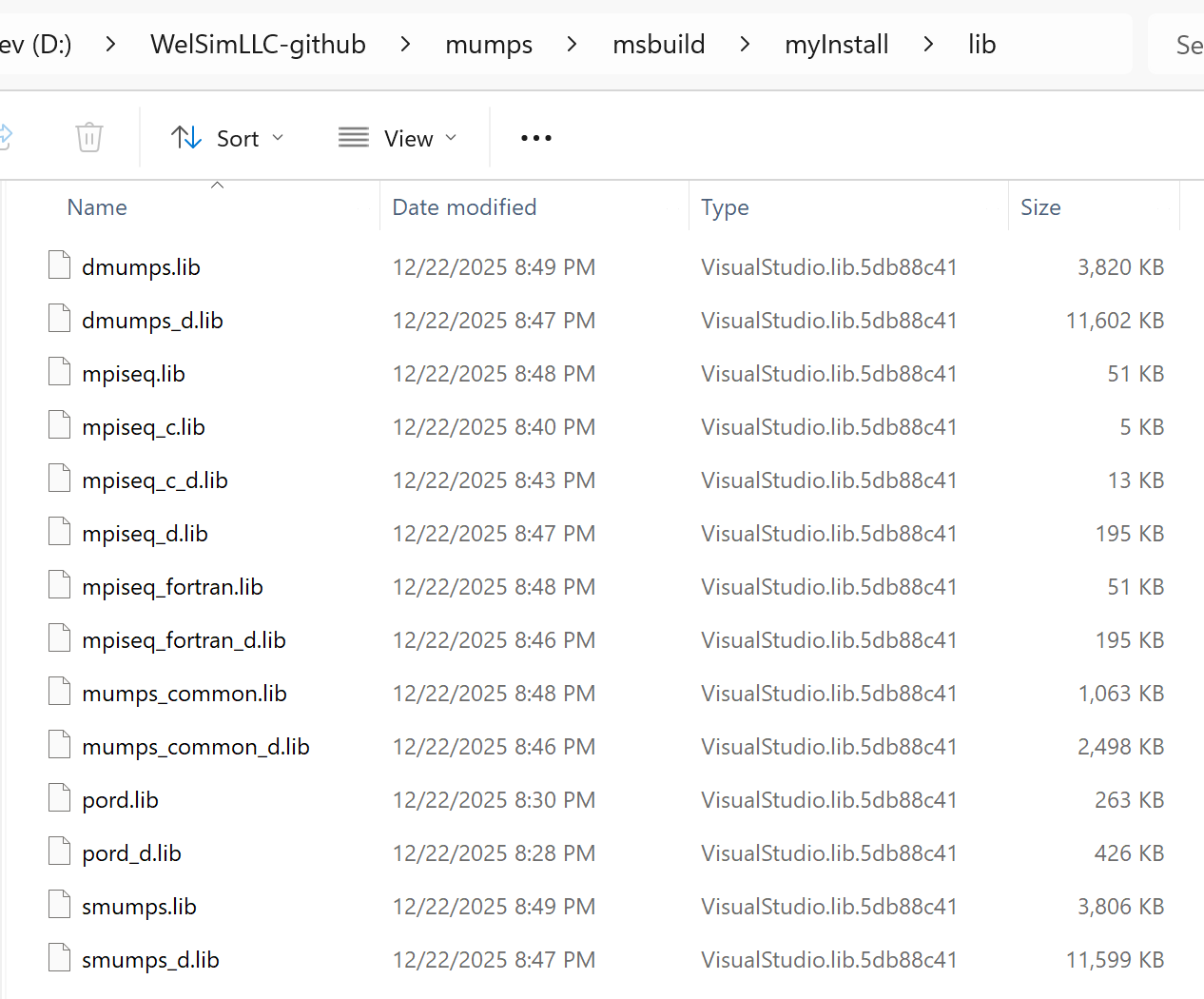Open the myInstall breadcrumb entry
This screenshot has width=1204, height=999.
click(x=836, y=44)
